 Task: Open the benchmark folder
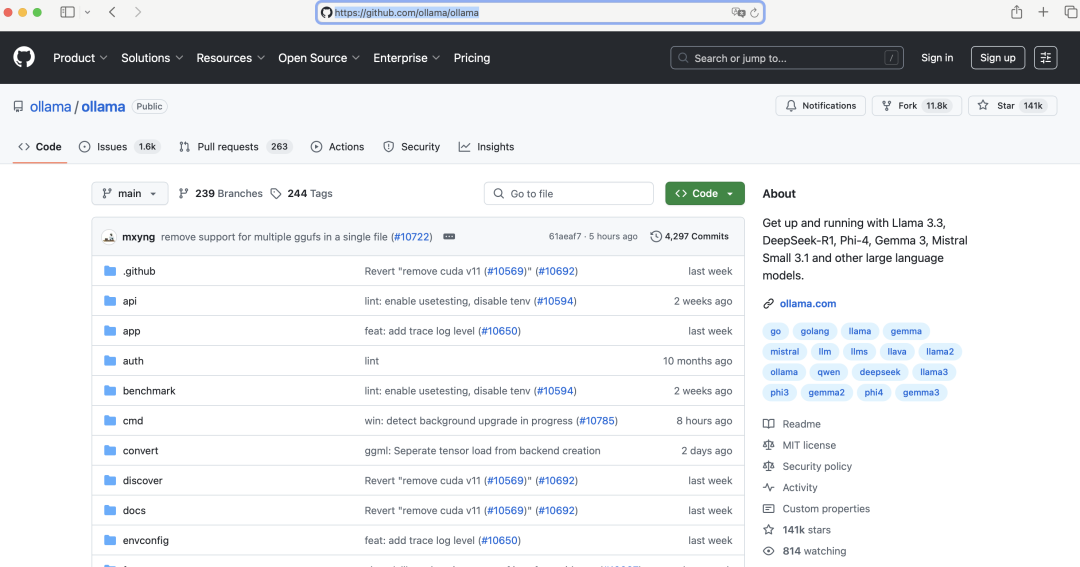[149, 391]
